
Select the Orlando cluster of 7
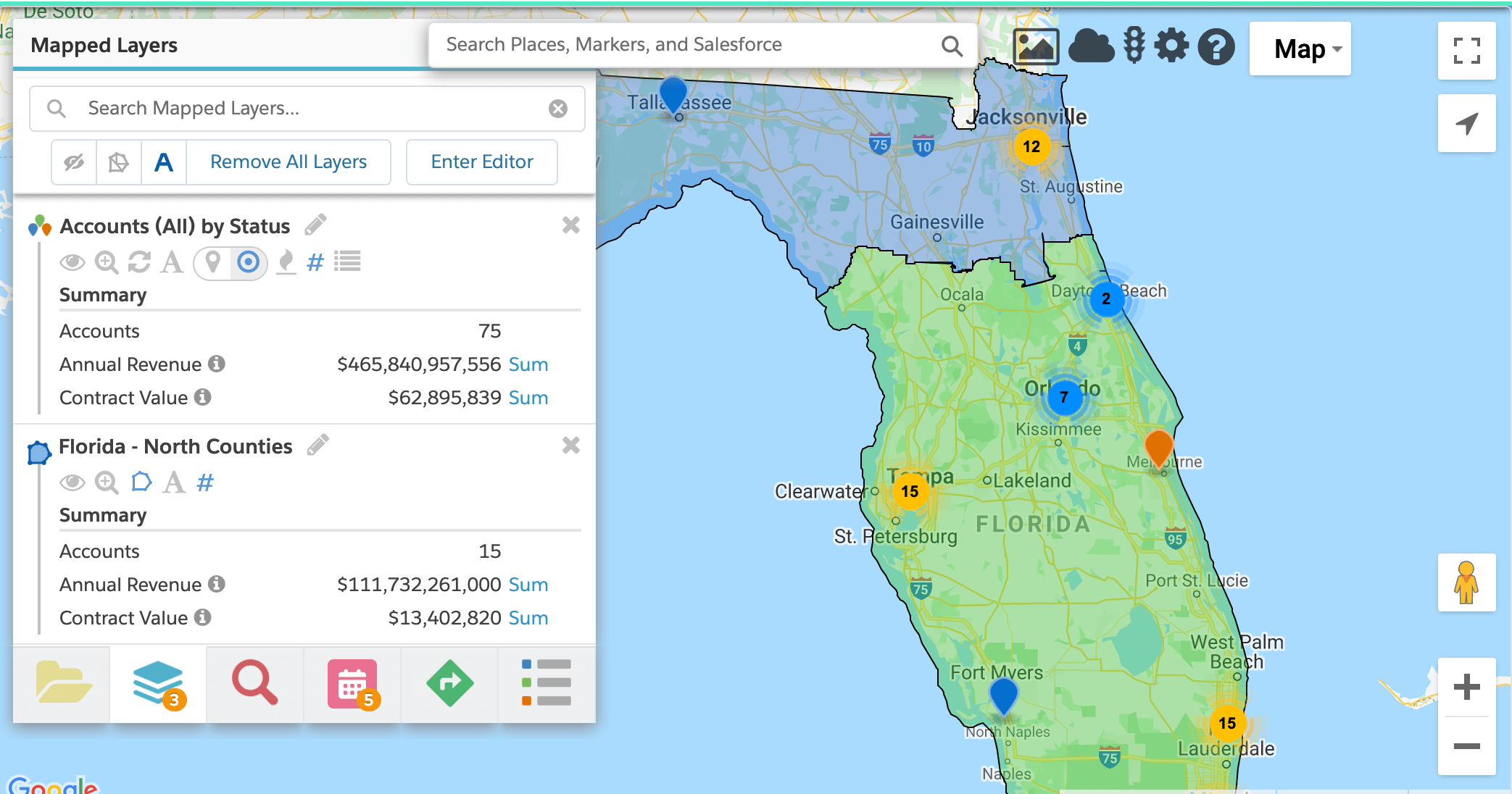pyautogui.click(x=1064, y=397)
